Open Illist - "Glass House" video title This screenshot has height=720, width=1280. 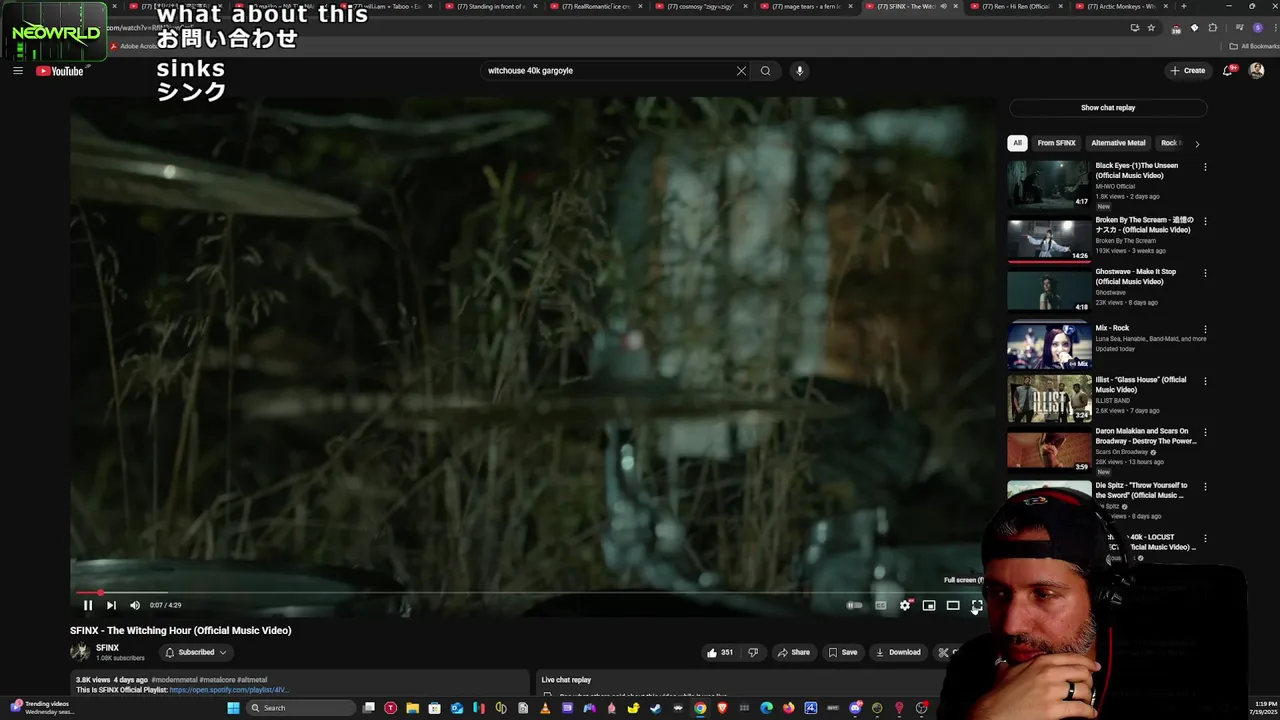pyautogui.click(x=1141, y=384)
